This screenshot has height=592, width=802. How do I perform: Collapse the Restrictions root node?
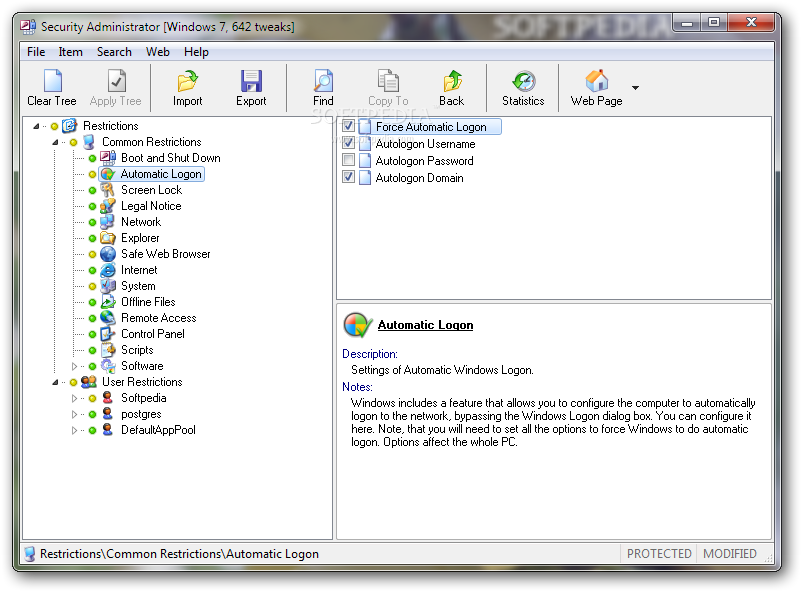click(x=36, y=126)
